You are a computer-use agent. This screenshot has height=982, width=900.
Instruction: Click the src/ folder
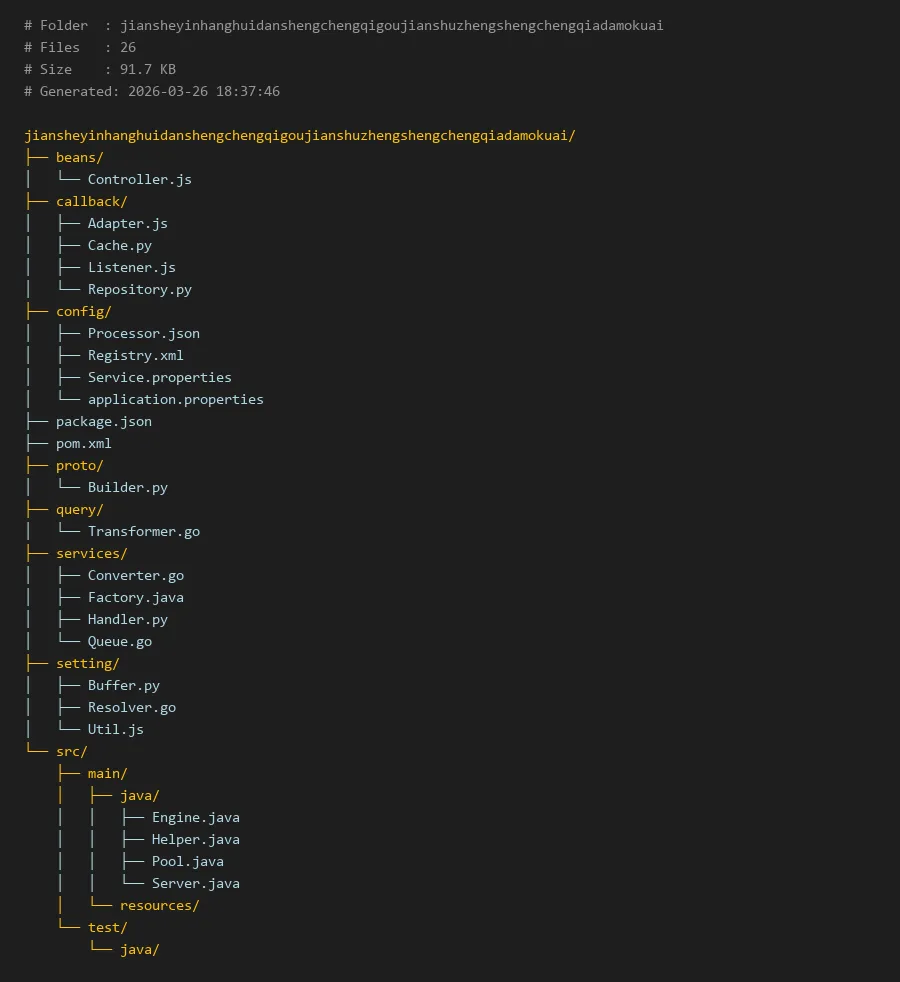71,751
